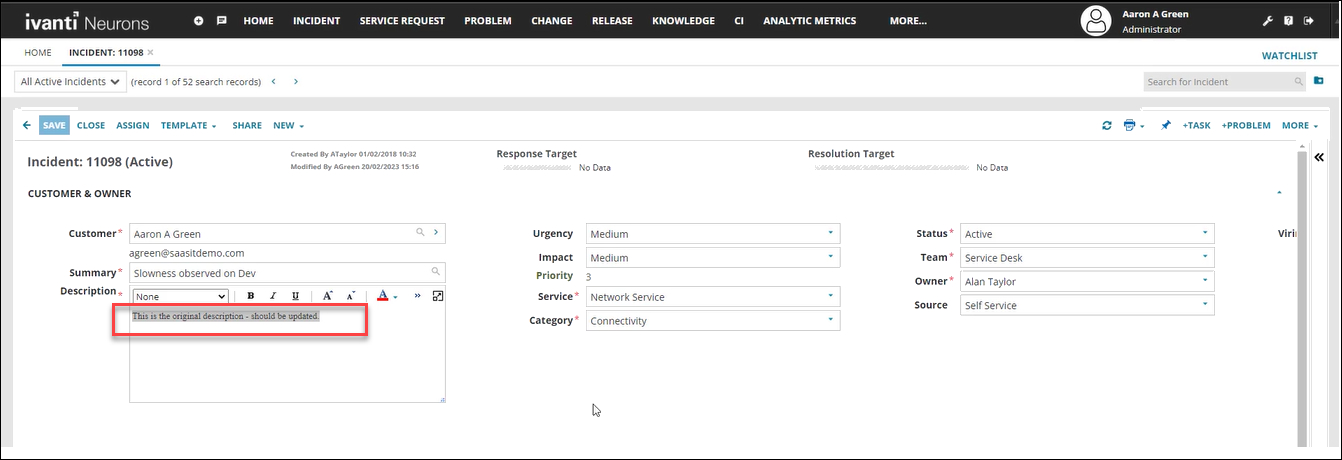Toggle italic formatting in Description editor
The height and width of the screenshot is (460, 1342).
272,297
